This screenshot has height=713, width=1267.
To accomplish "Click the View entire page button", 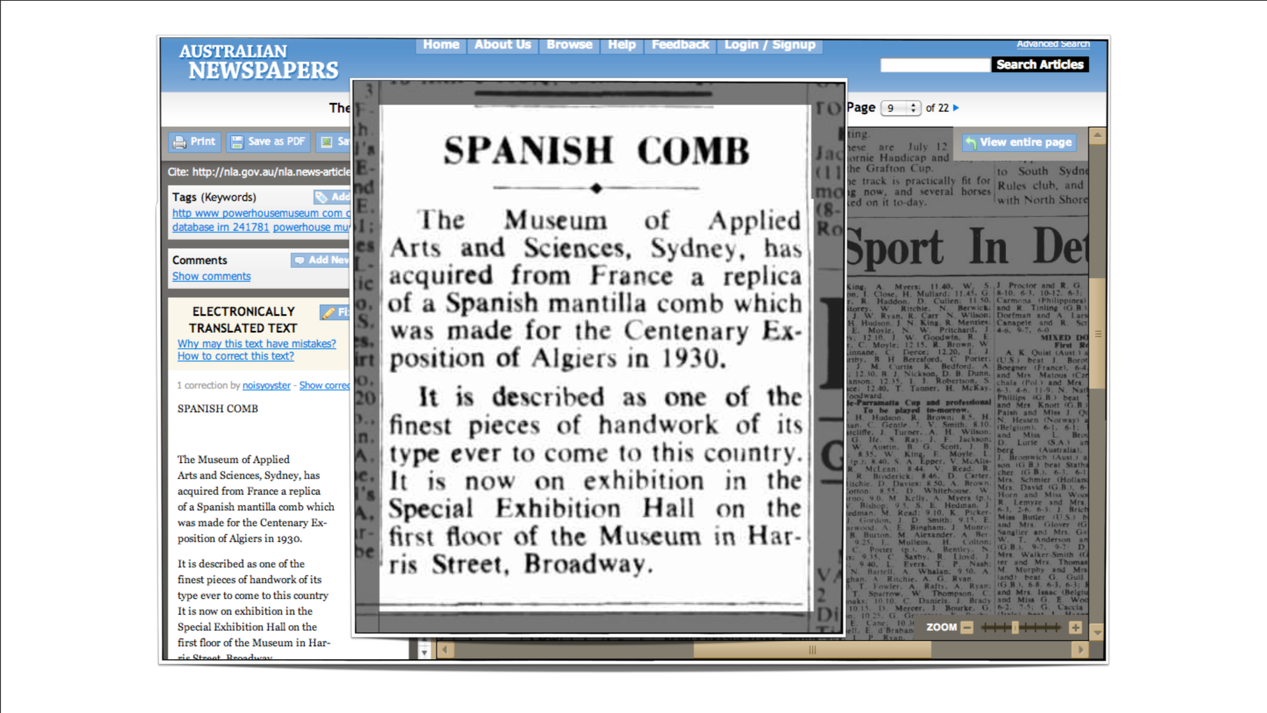I will 1018,143.
